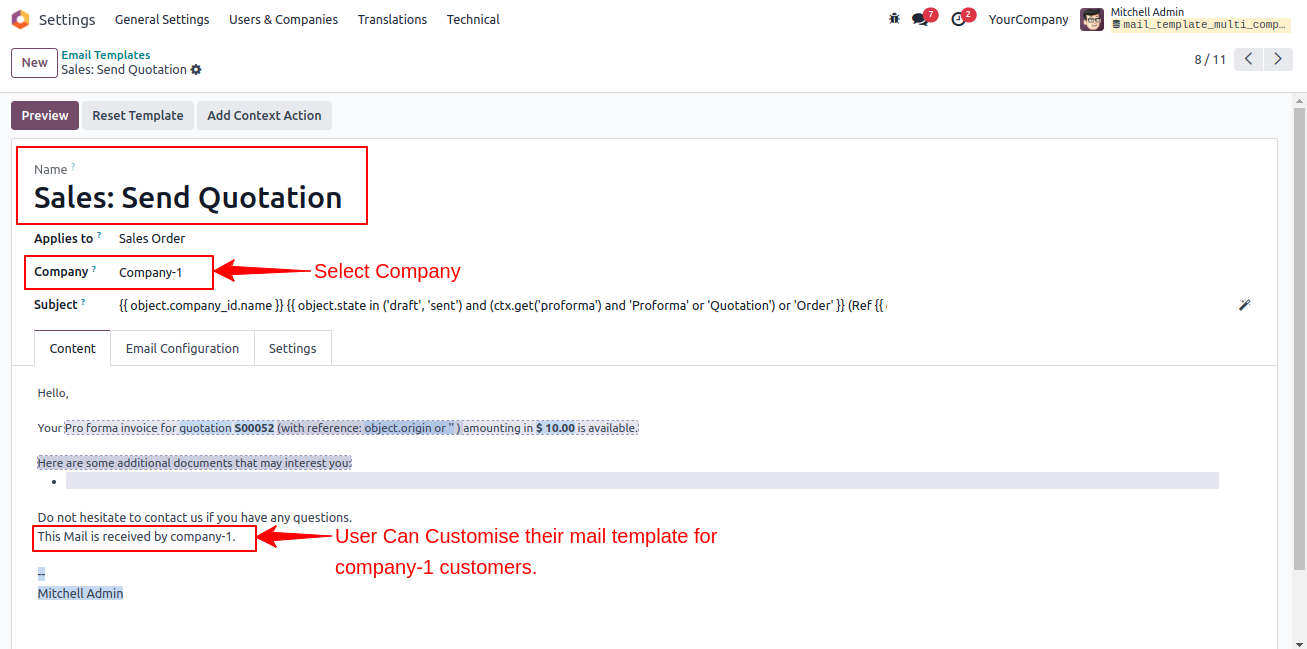Open the Technical menu

472,19
